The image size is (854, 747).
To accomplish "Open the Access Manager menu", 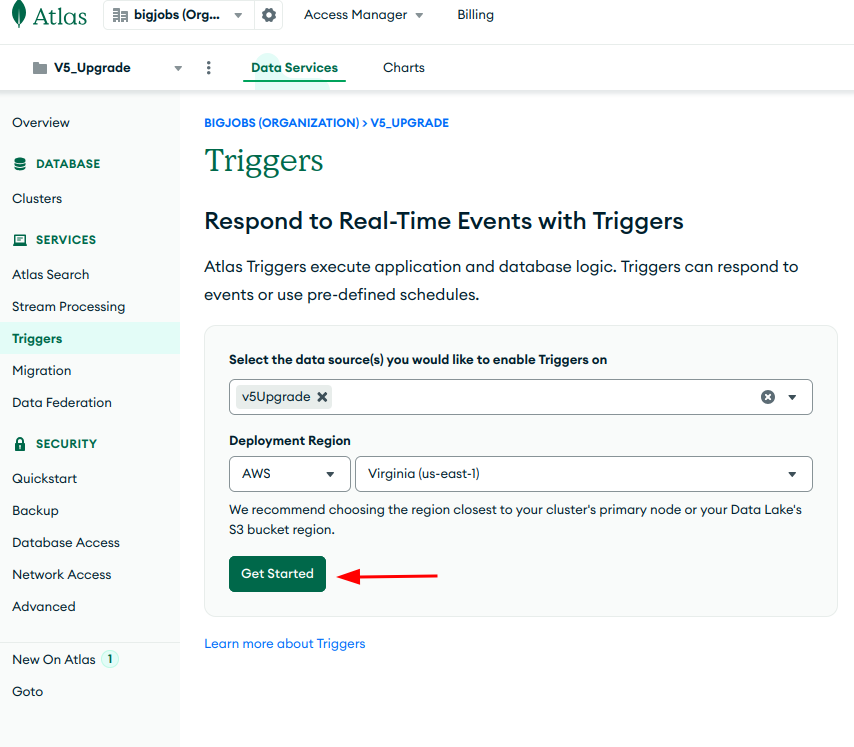I will tap(363, 15).
